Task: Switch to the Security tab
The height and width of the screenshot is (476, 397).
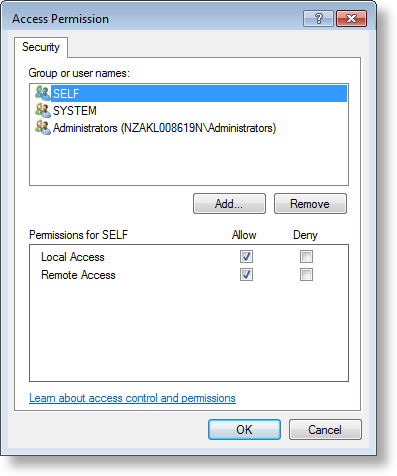Action: (x=41, y=47)
